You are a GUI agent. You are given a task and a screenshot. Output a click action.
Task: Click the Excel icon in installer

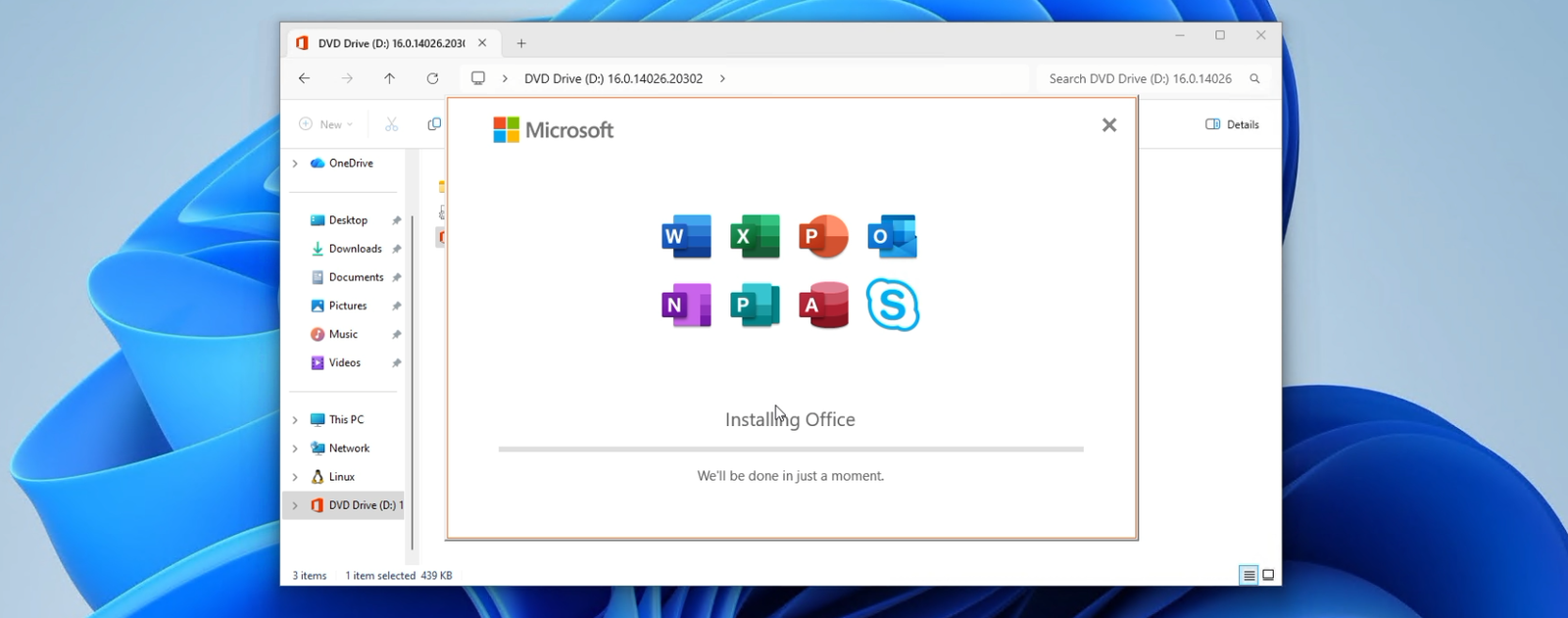click(756, 236)
